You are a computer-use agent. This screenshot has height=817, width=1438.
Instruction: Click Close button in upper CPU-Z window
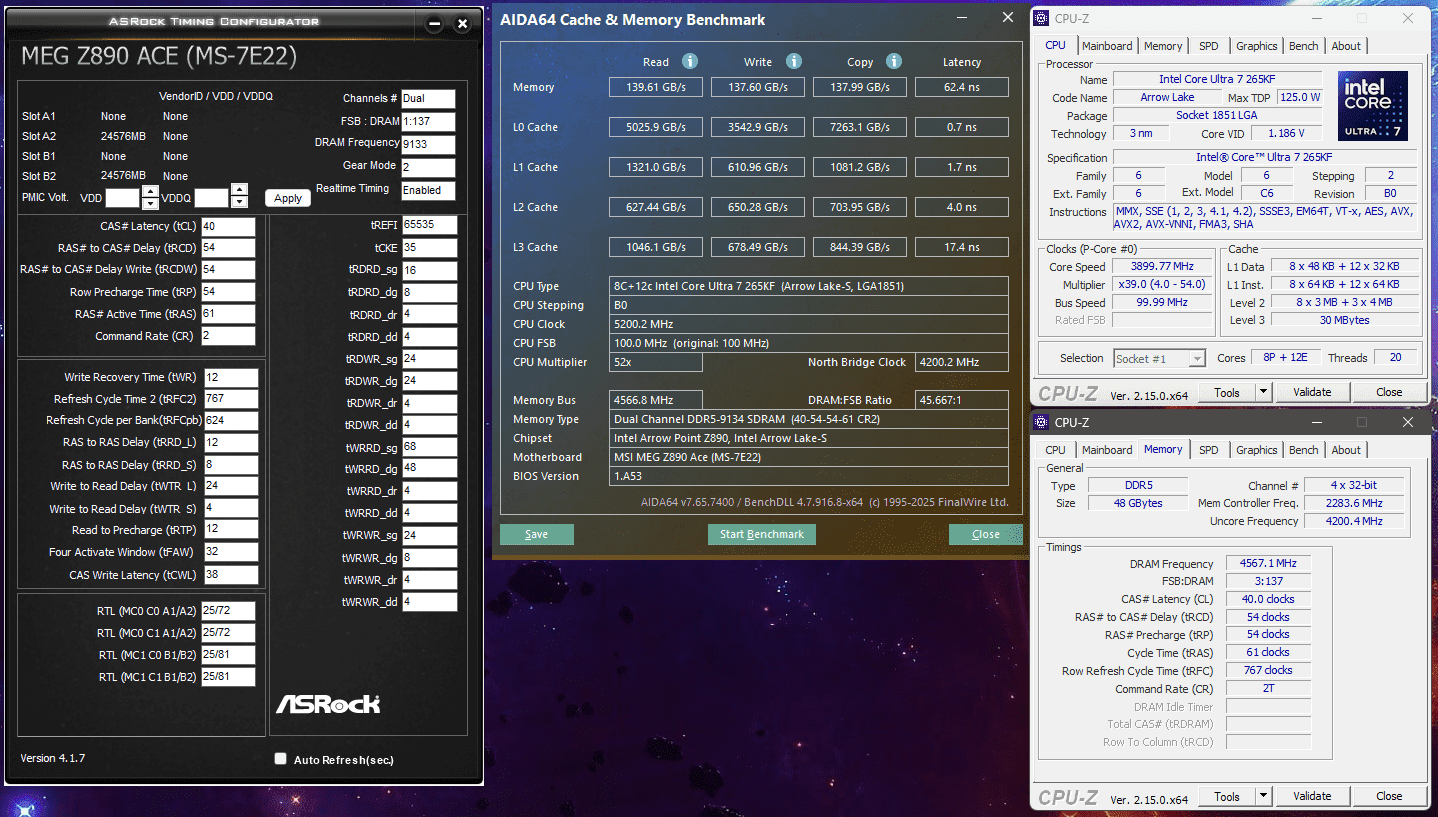point(1389,392)
